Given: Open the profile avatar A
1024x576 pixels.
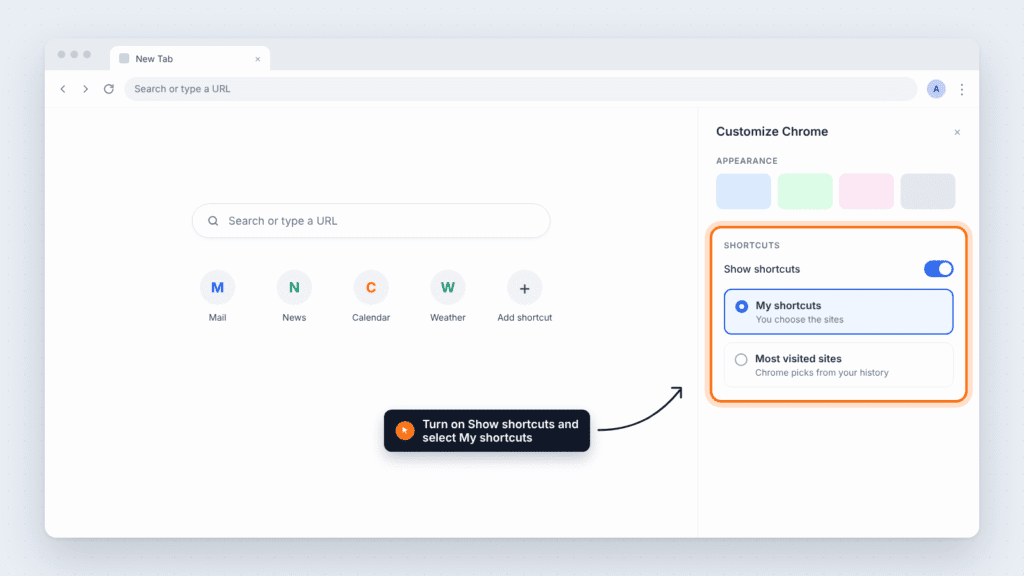Looking at the screenshot, I should (936, 89).
